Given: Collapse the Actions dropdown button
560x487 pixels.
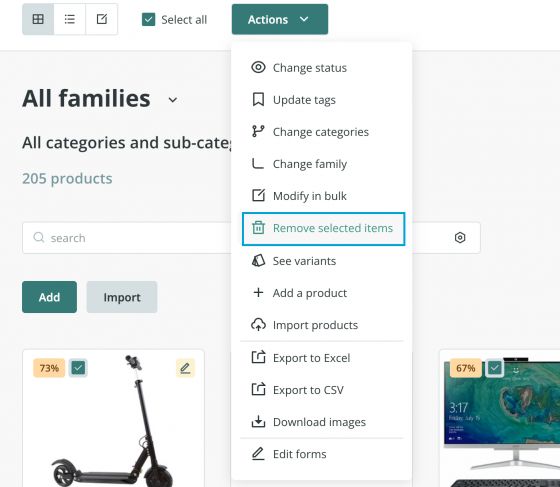Looking at the screenshot, I should click(x=280, y=19).
